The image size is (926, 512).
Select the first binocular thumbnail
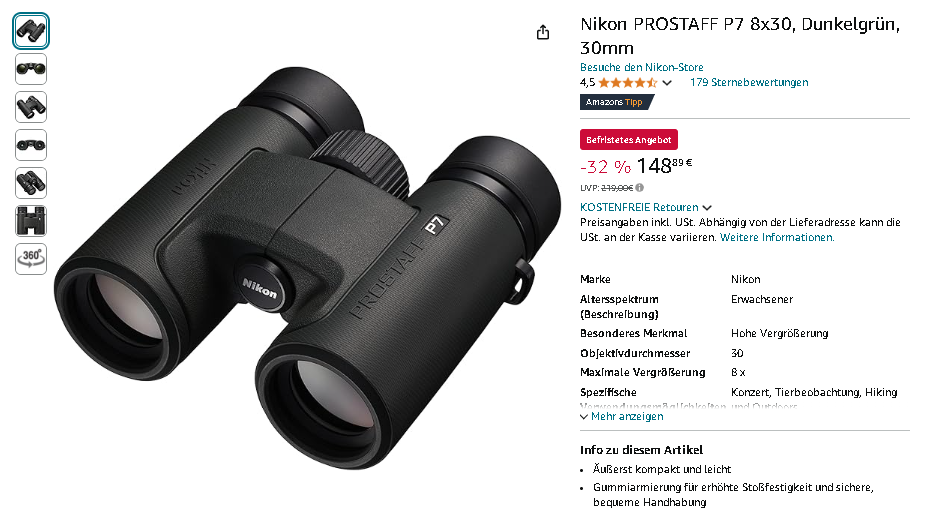(31, 31)
